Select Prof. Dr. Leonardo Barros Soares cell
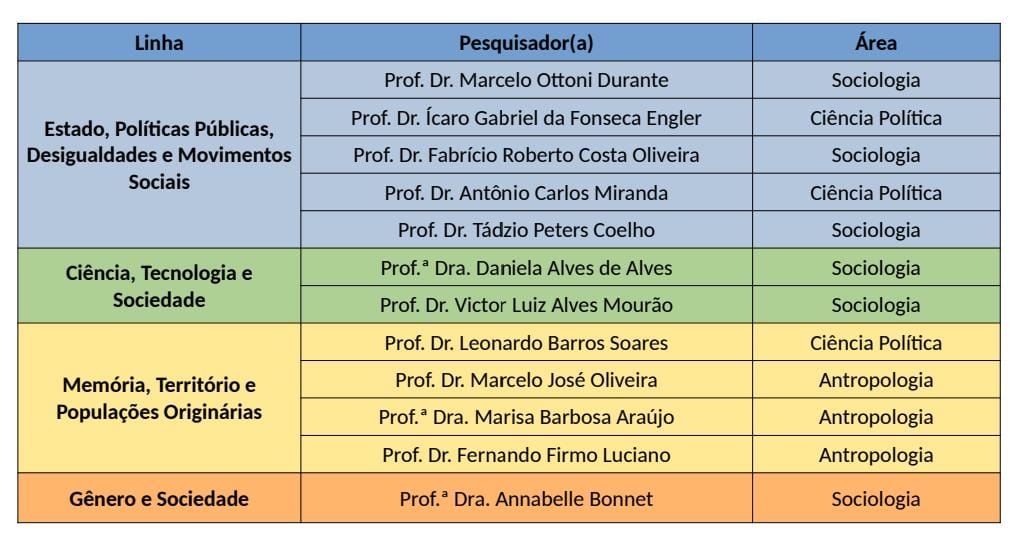The image size is (1021, 542). pyautogui.click(x=526, y=343)
